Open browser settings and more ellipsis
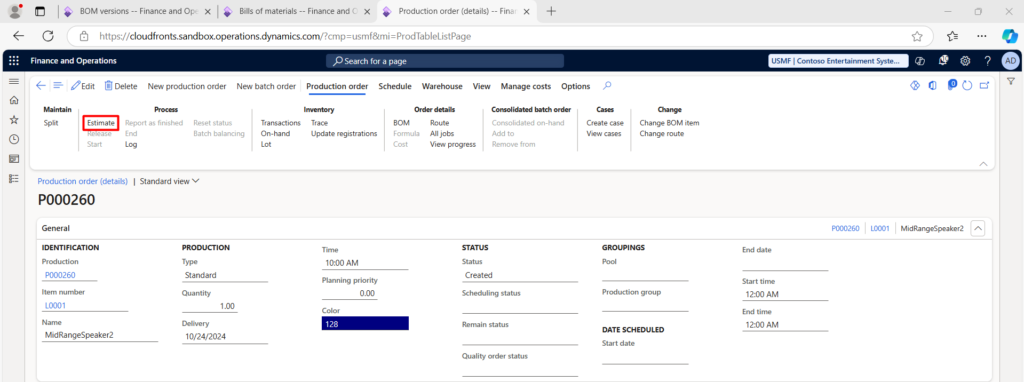Image resolution: width=1024 pixels, height=382 pixels. pos(982,37)
